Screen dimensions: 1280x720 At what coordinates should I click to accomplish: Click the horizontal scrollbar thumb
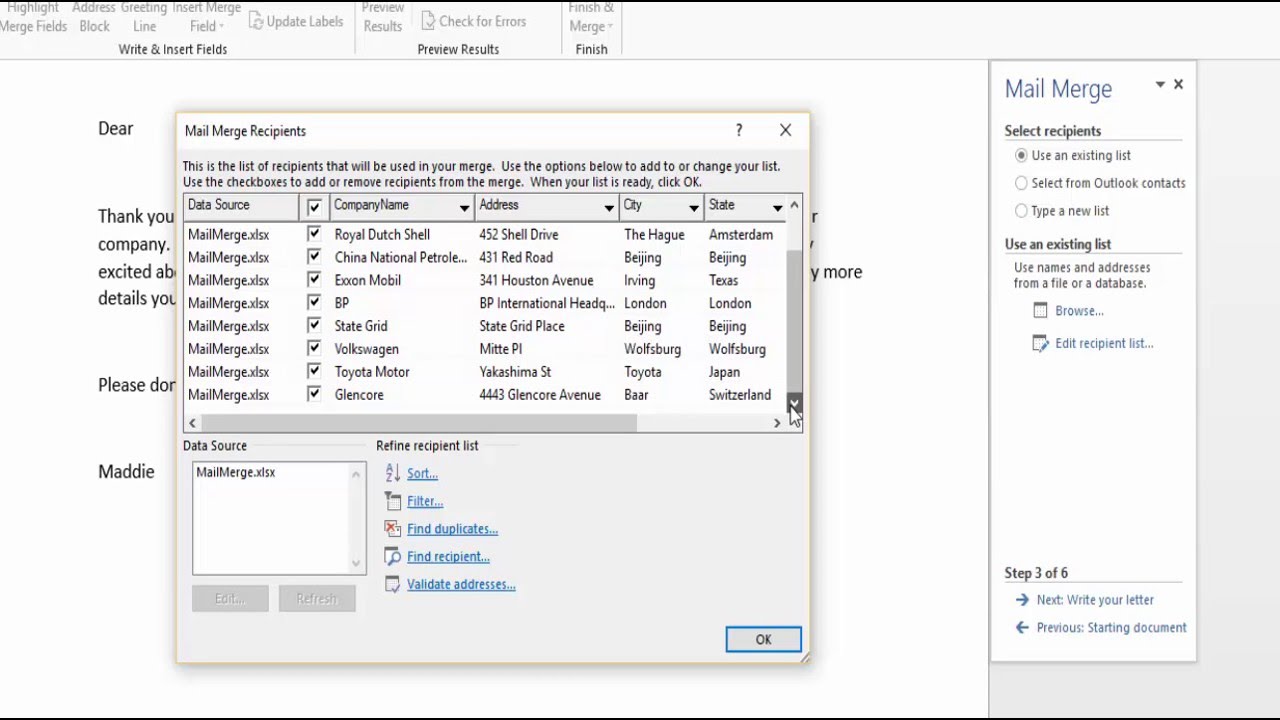418,424
